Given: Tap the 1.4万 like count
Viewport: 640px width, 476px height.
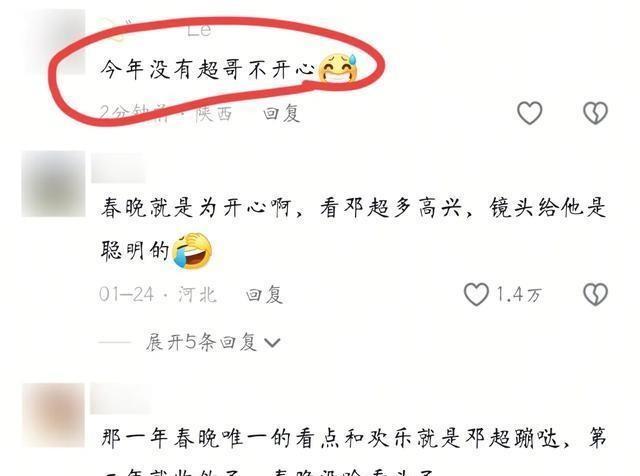Looking at the screenshot, I should point(518,294).
